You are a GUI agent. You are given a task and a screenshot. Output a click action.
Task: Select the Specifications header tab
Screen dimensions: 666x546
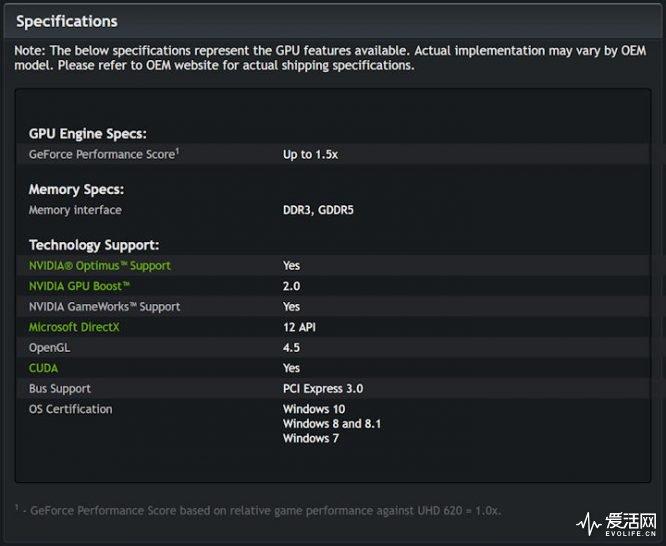(x=67, y=21)
